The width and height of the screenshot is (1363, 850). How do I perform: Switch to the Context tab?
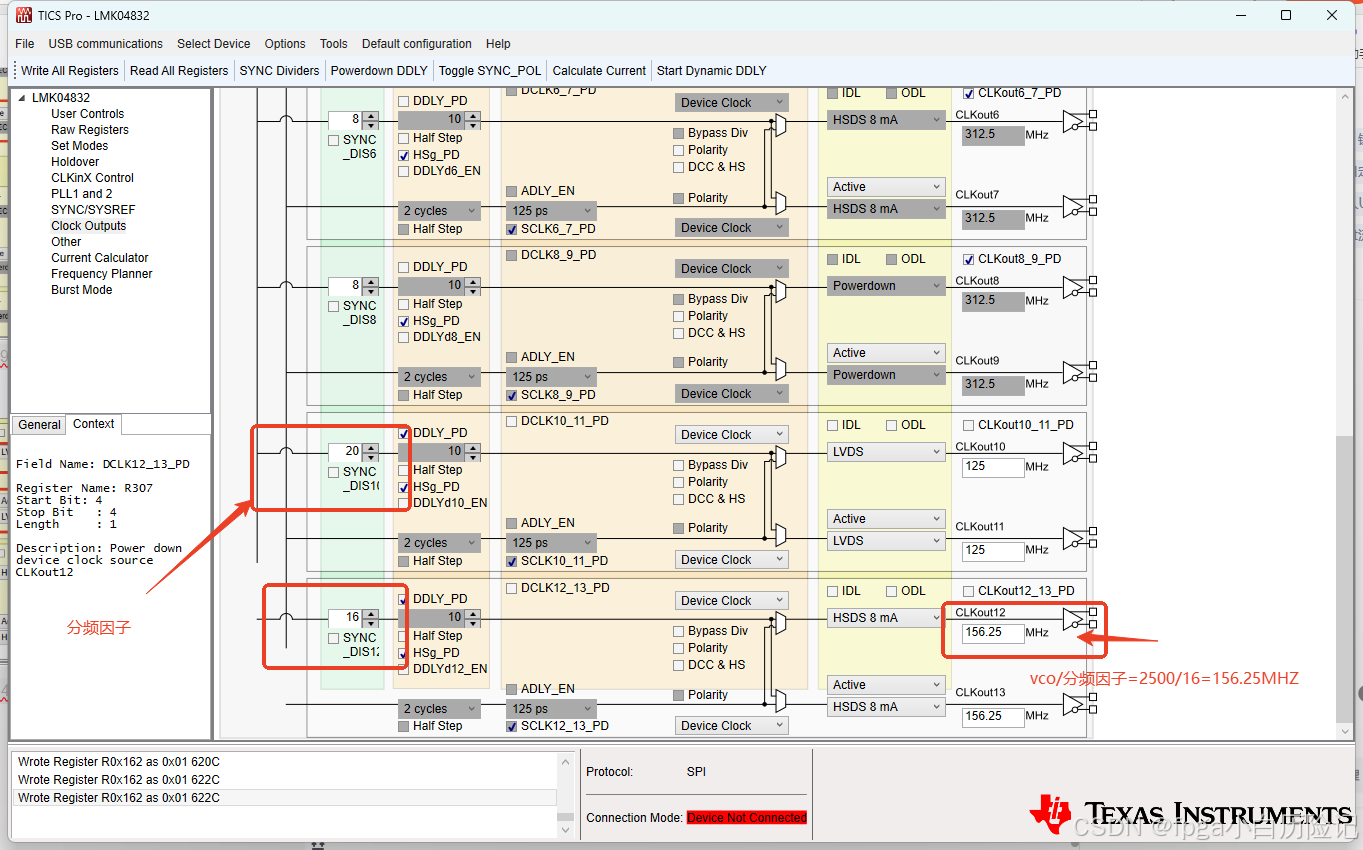(94, 424)
